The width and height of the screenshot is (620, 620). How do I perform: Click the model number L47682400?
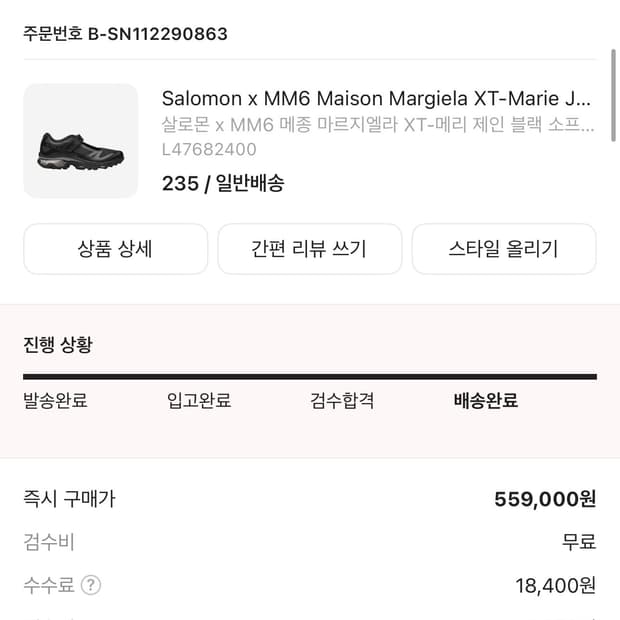[x=209, y=150]
